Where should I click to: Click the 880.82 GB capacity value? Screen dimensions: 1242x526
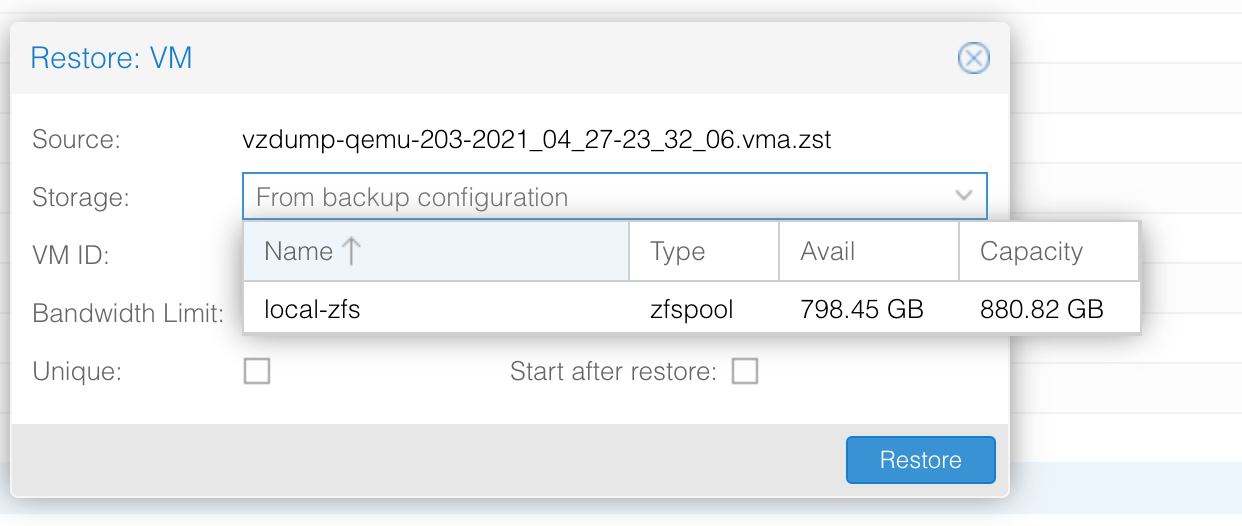pos(1041,309)
